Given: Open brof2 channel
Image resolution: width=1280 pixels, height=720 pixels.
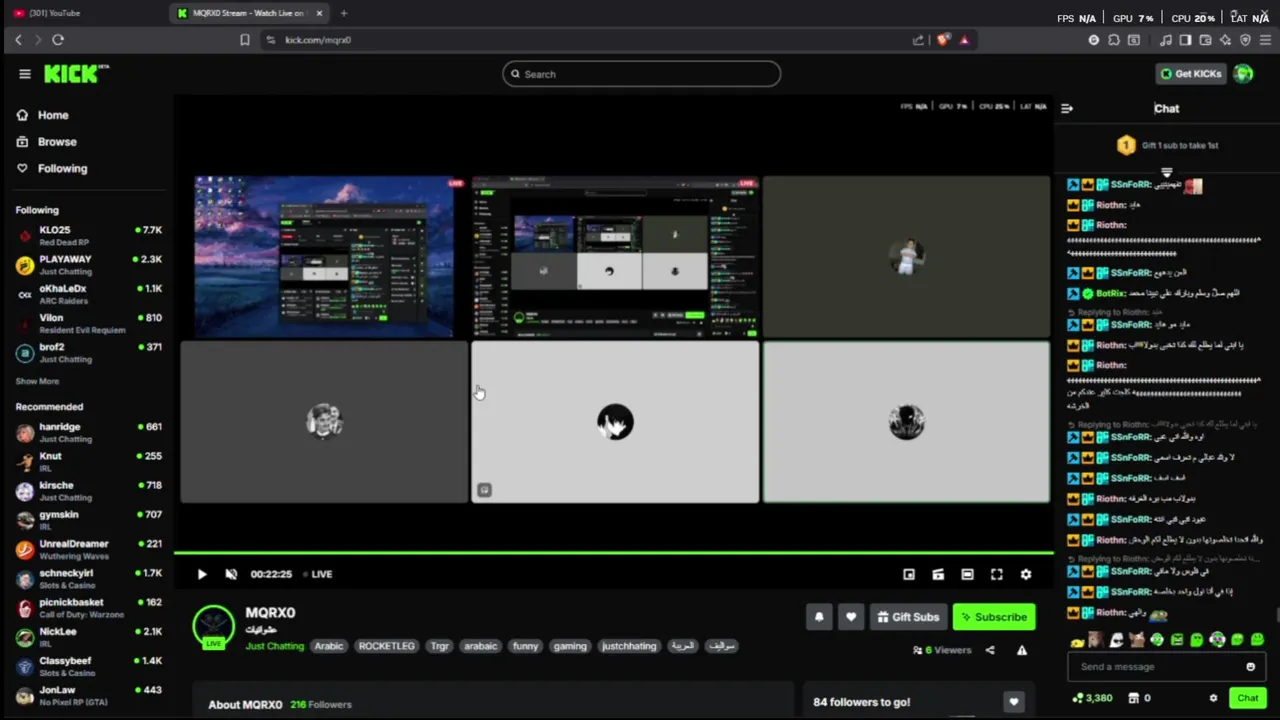Looking at the screenshot, I should click(x=88, y=352).
